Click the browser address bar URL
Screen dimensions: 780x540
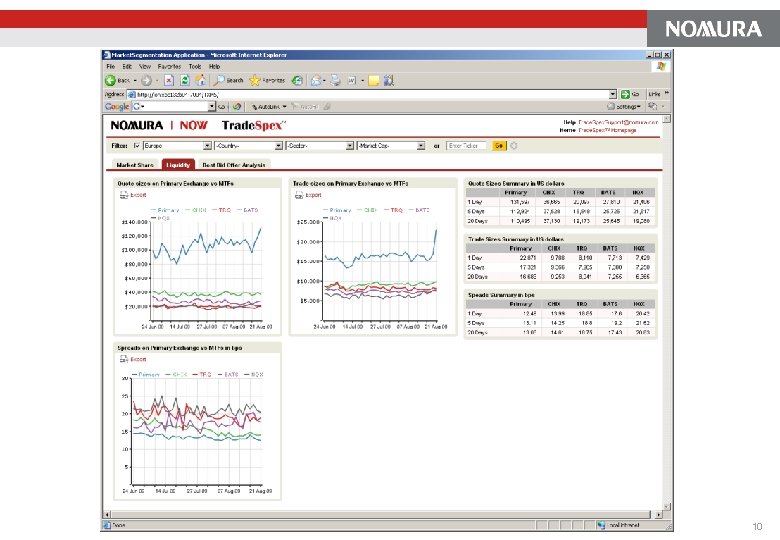(368, 94)
